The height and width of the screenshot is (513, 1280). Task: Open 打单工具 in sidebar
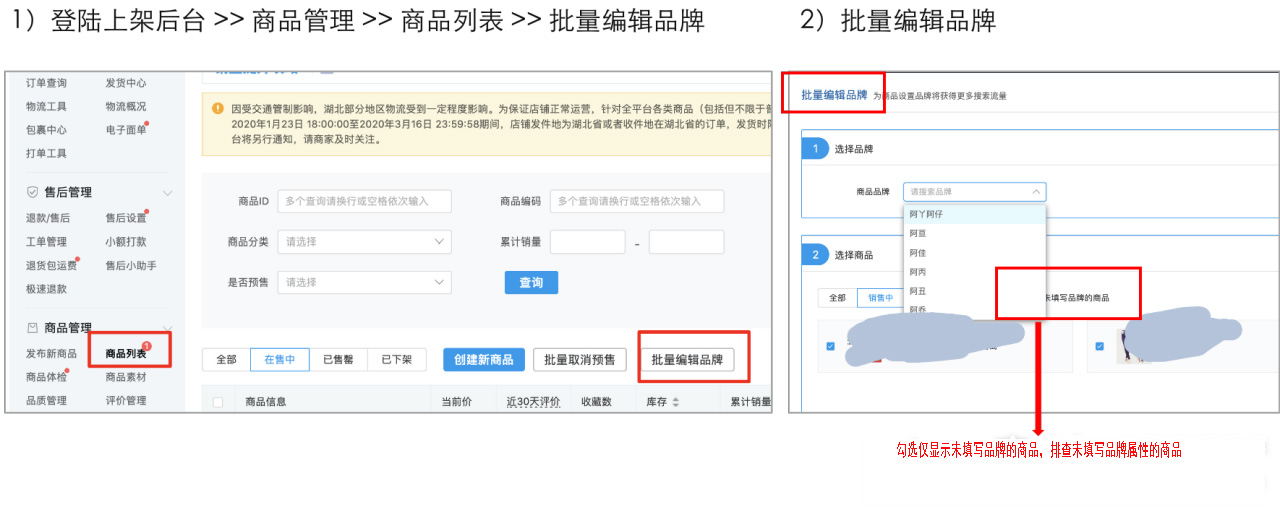(x=46, y=154)
